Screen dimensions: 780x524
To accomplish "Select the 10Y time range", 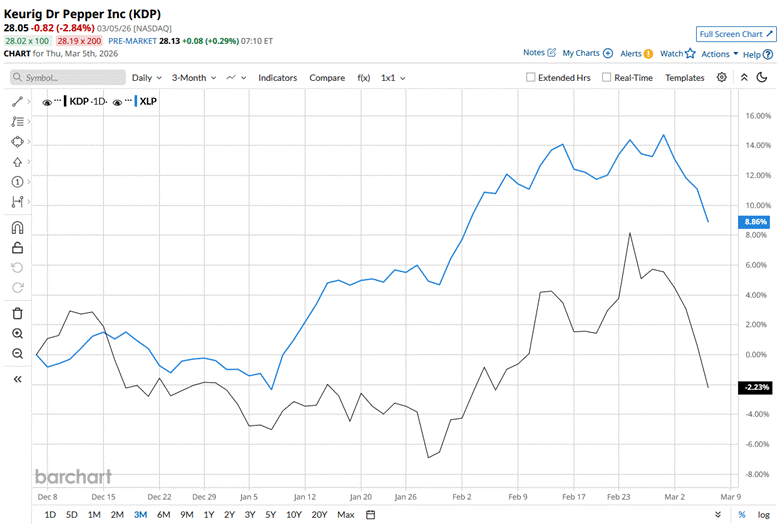I will (293, 515).
